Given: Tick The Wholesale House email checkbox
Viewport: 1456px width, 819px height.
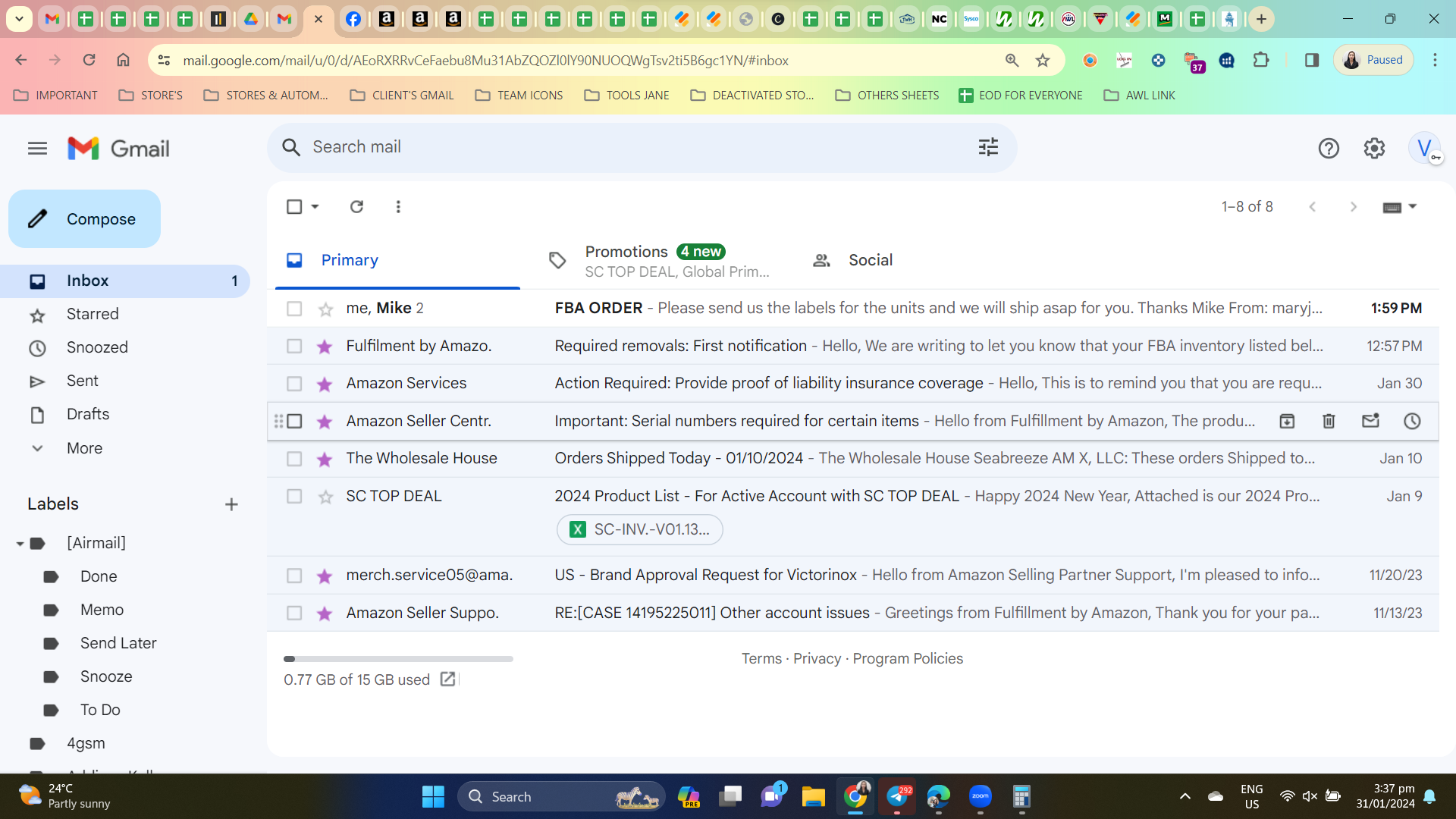Looking at the screenshot, I should point(294,459).
